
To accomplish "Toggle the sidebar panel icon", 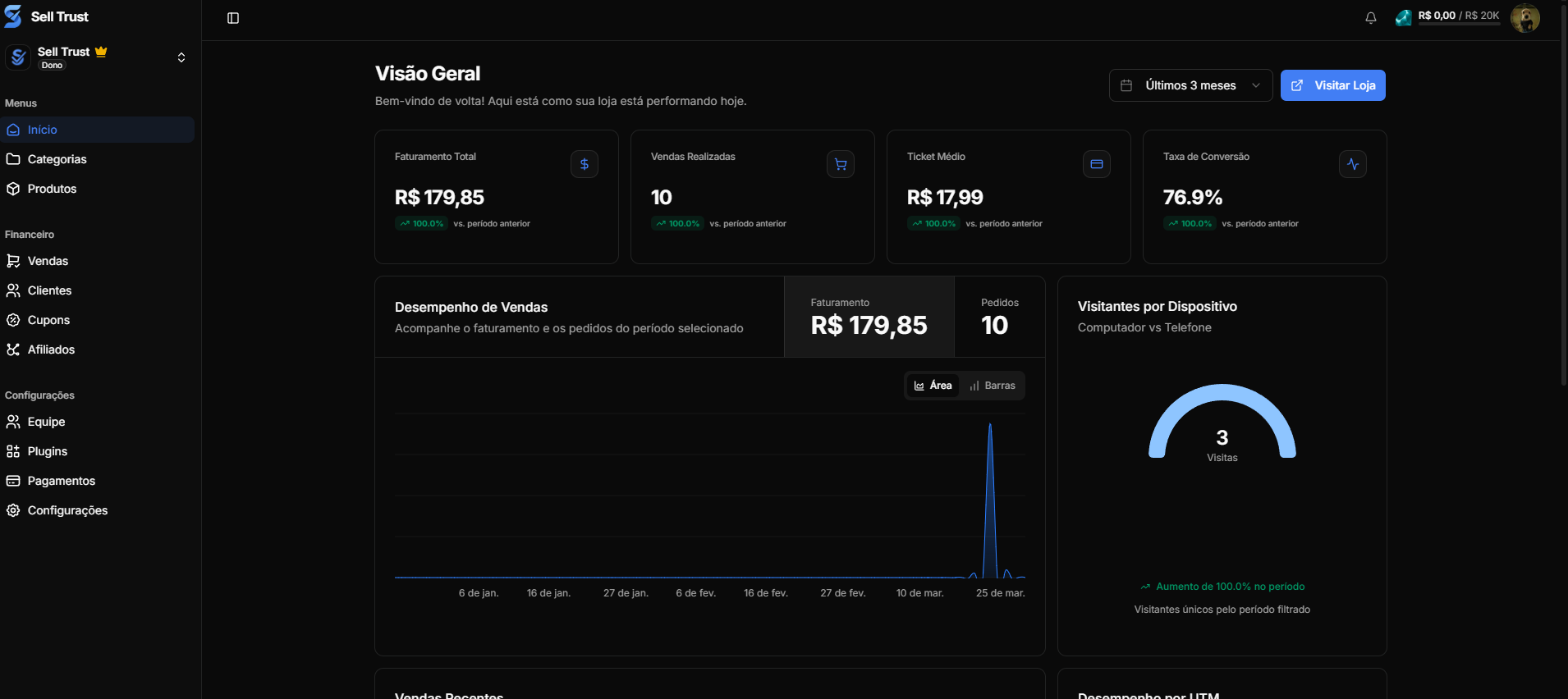I will (233, 18).
